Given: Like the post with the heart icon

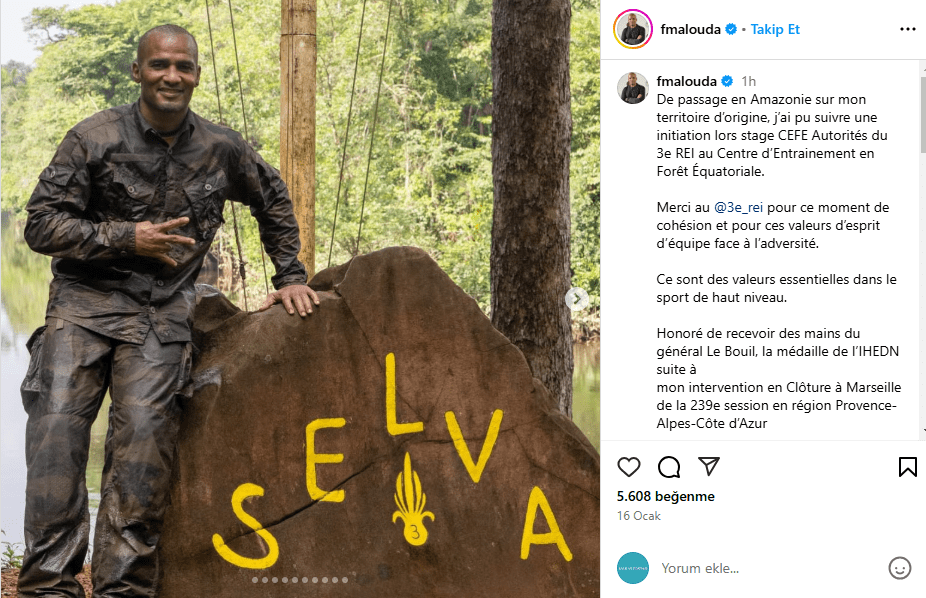Looking at the screenshot, I should pyautogui.click(x=628, y=467).
